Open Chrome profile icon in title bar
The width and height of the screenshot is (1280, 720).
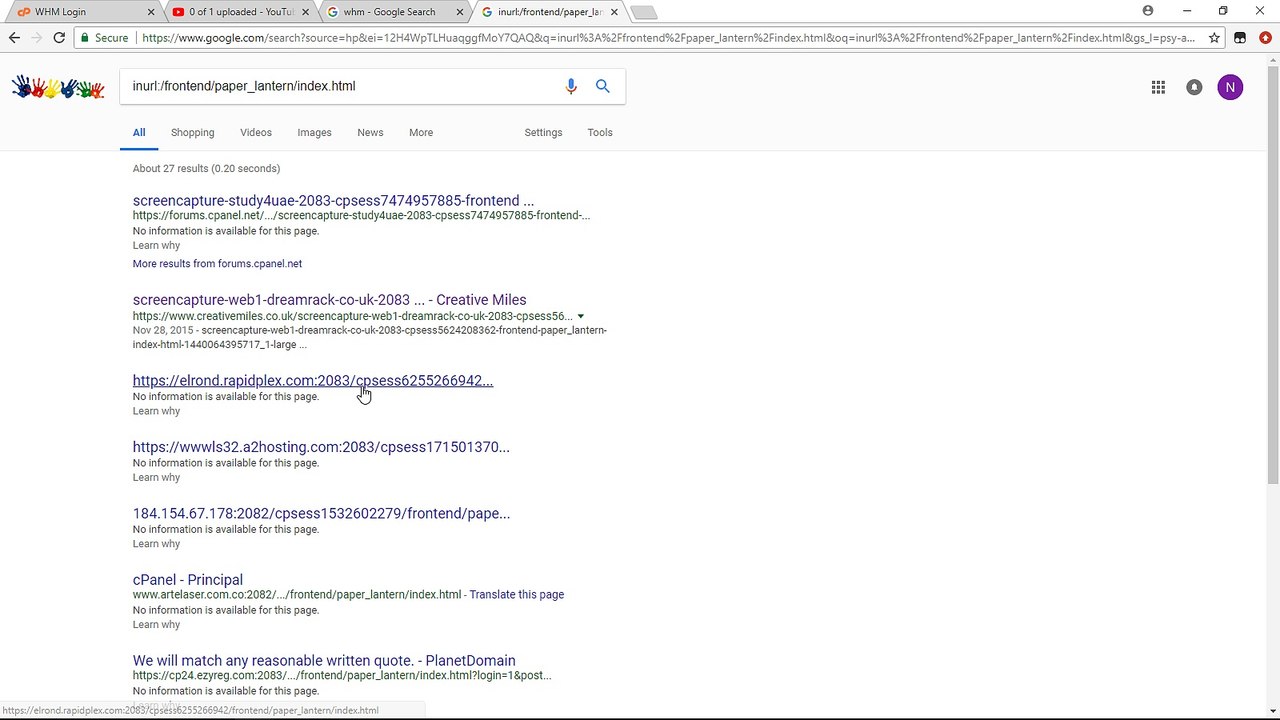click(1148, 11)
